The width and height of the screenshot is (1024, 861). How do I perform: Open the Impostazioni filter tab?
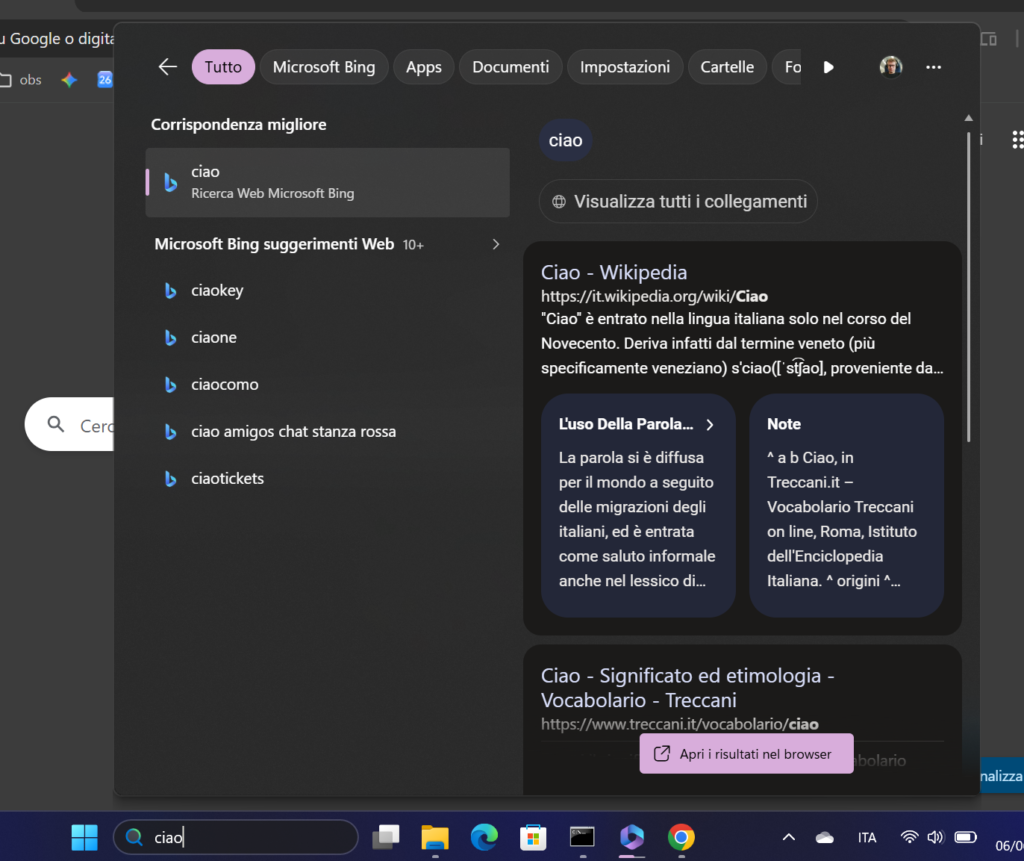click(624, 67)
